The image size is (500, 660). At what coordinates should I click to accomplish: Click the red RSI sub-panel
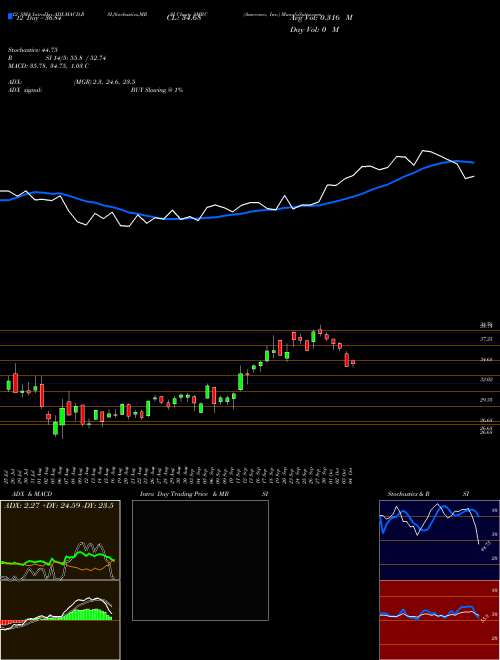(439, 620)
